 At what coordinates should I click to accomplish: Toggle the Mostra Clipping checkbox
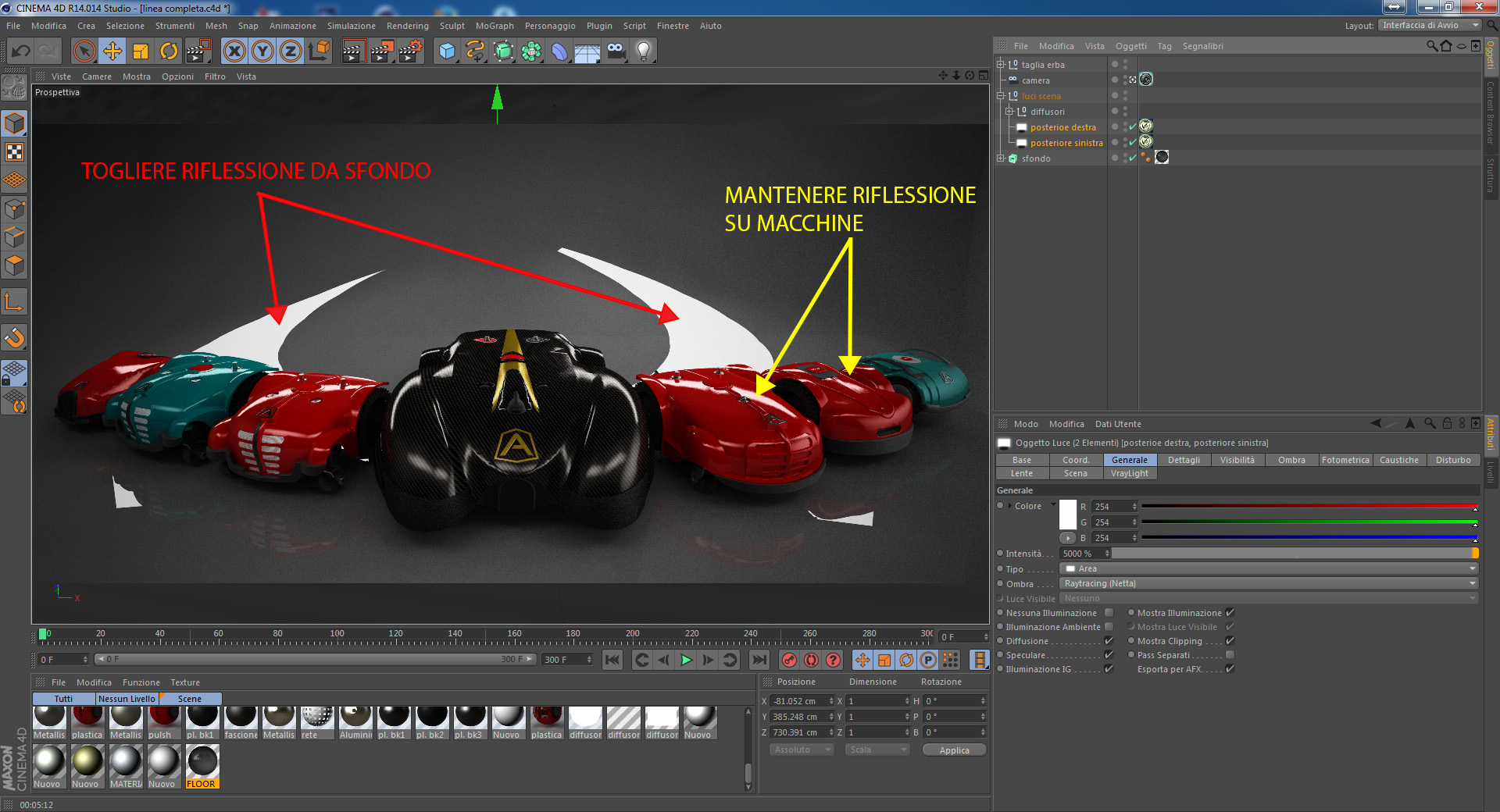[1230, 641]
